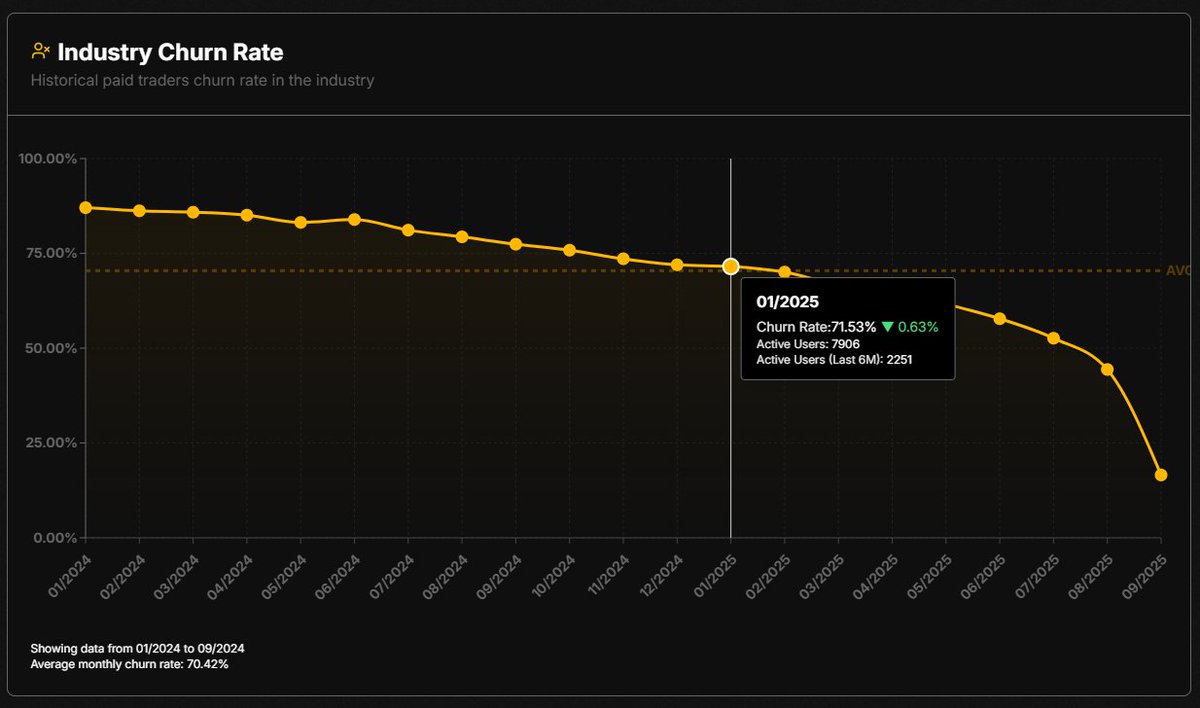Click the 'Historical paid traders churn rate' subtitle

click(x=202, y=80)
